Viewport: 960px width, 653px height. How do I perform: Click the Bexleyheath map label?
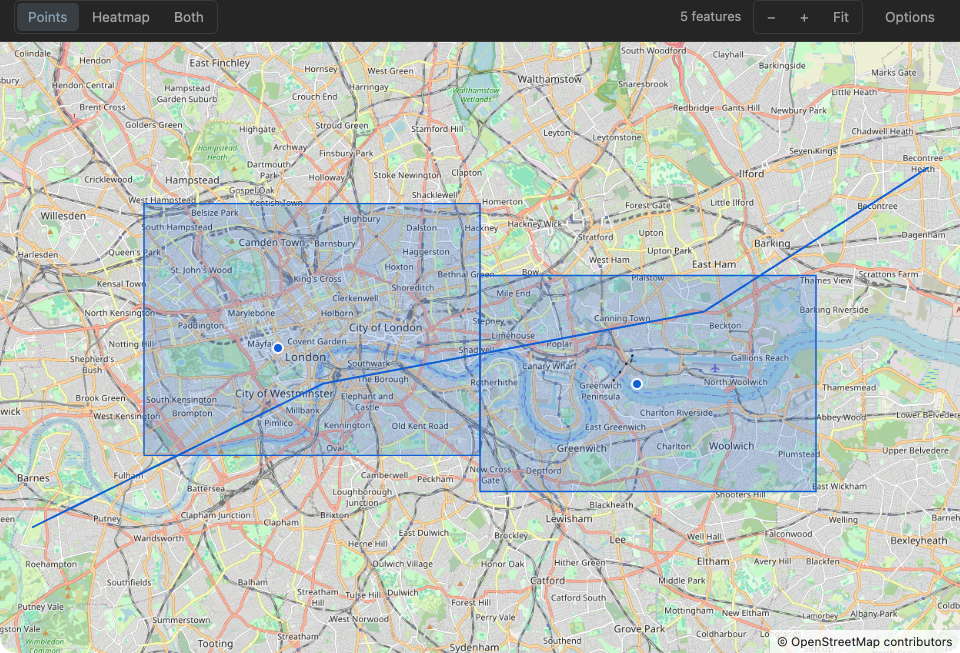pos(919,540)
